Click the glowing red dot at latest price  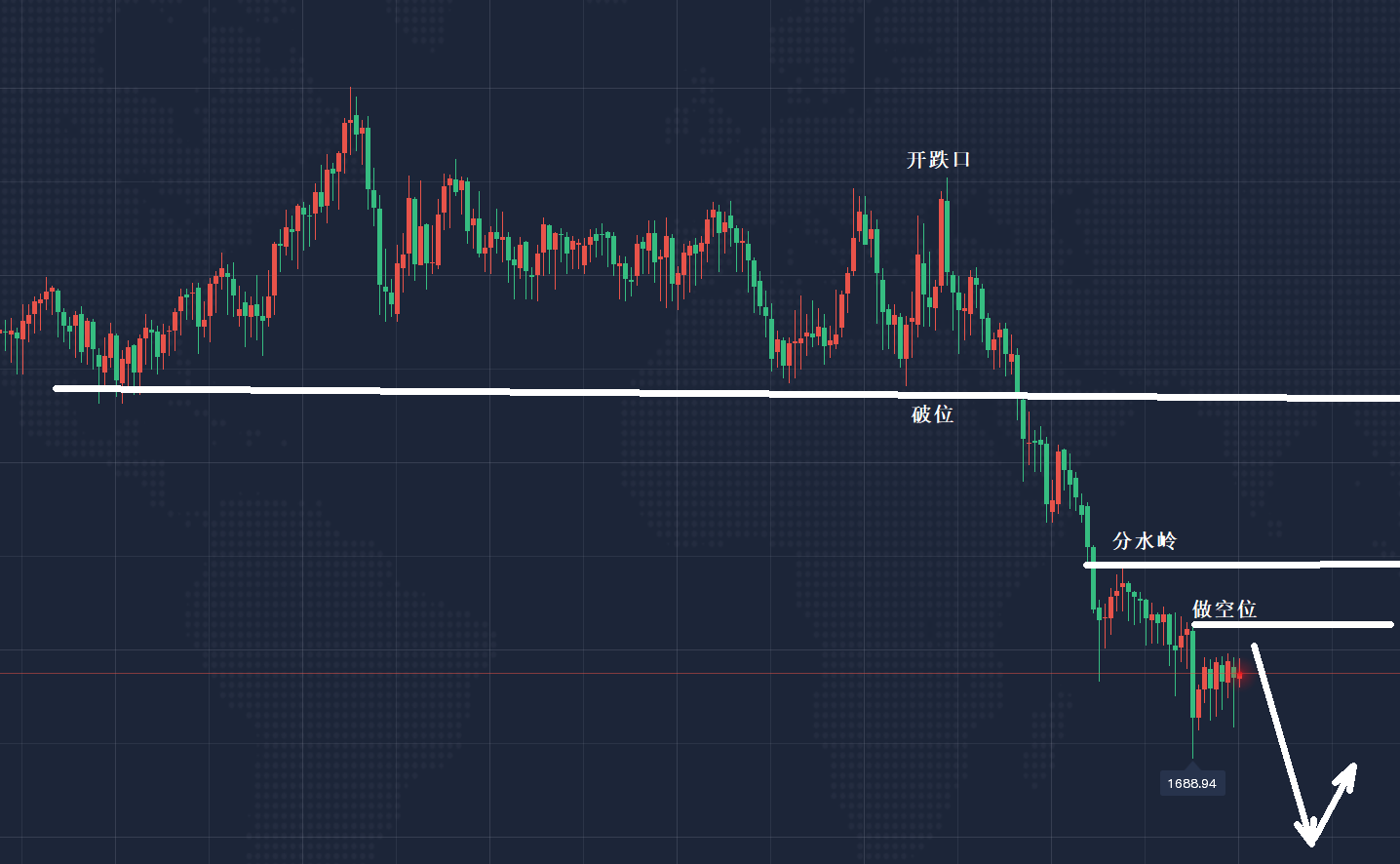(1239, 673)
